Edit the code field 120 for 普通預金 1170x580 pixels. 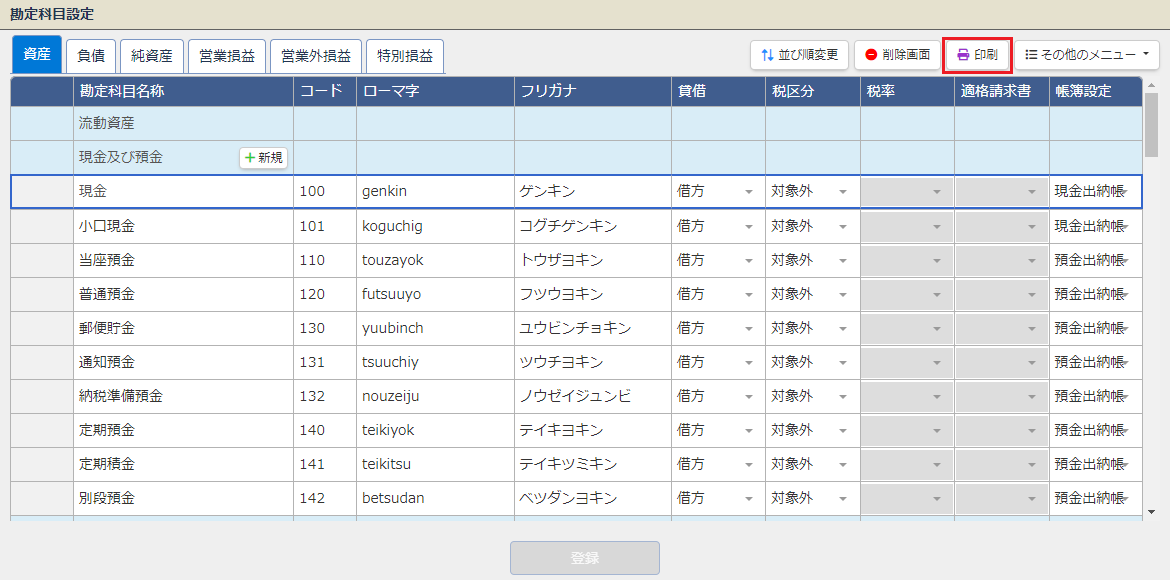pos(324,294)
